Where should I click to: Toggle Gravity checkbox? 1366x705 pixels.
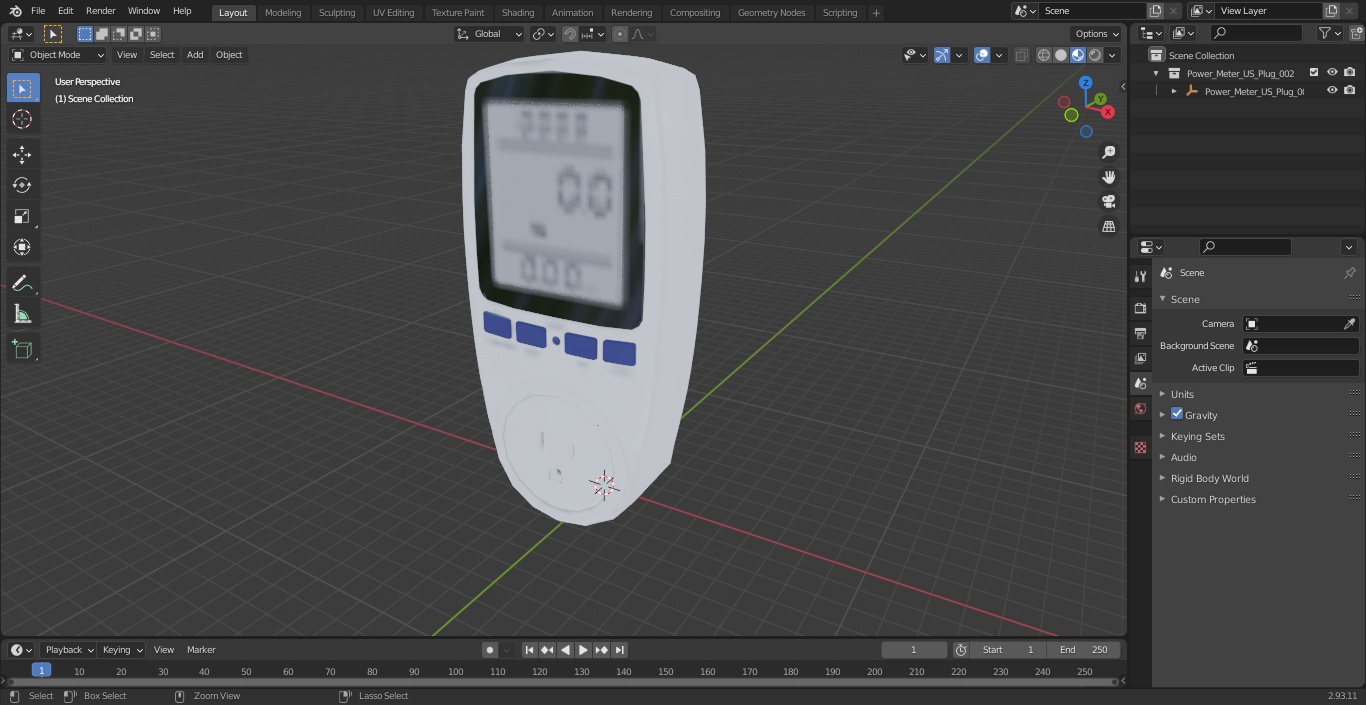click(1177, 414)
